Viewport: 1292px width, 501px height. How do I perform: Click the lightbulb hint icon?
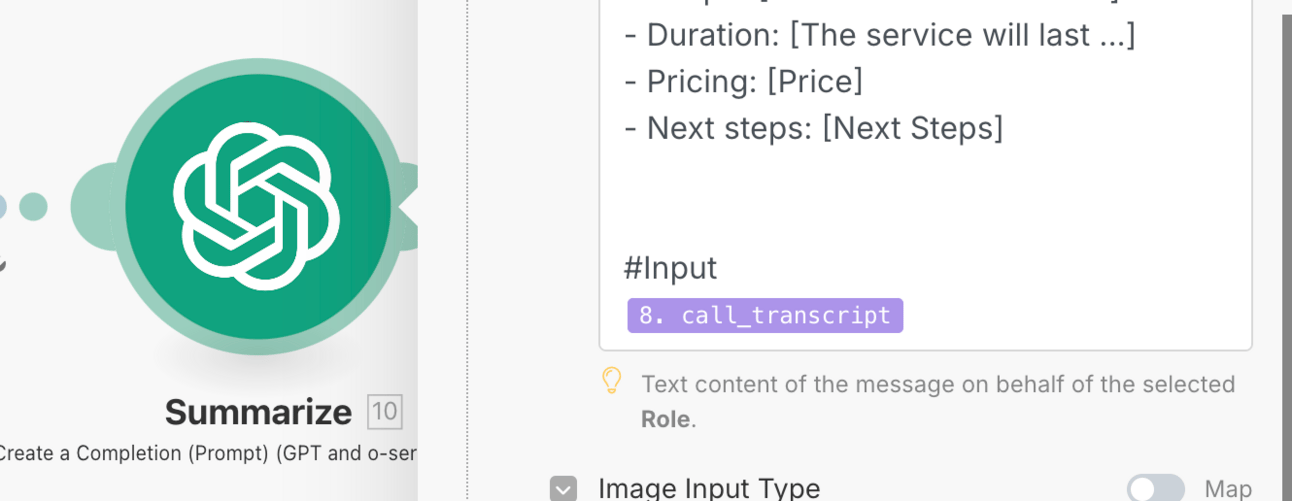coord(612,381)
